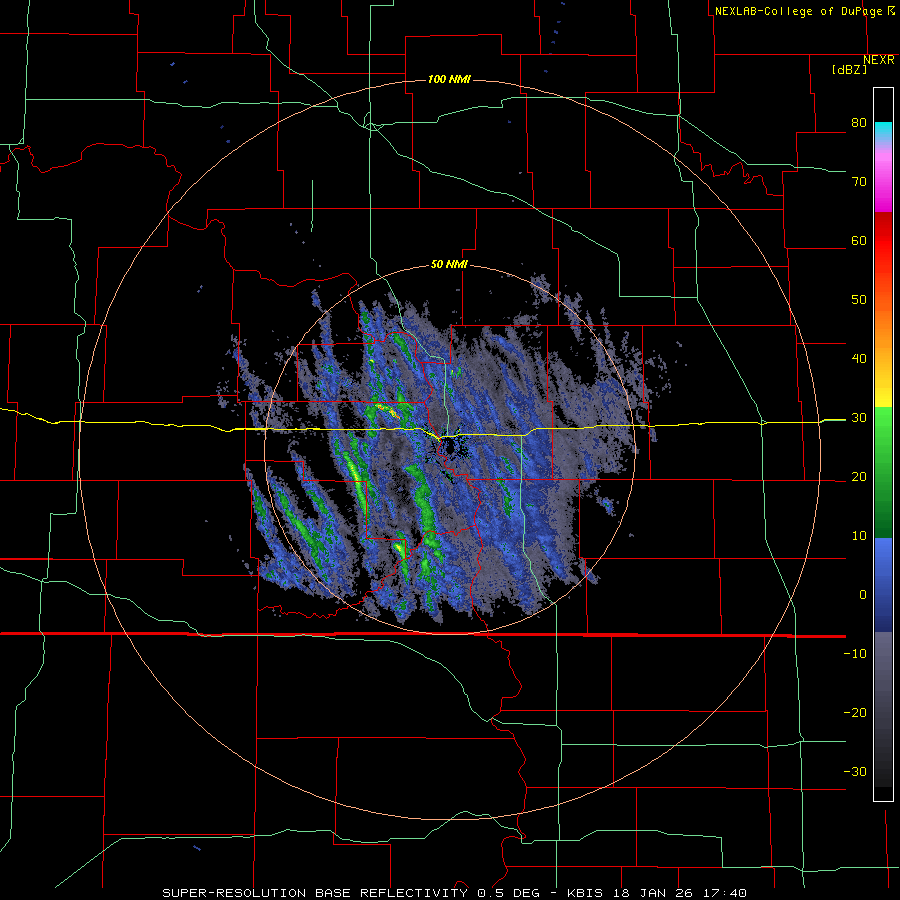The width and height of the screenshot is (900, 900).
Task: Select the 0 value on the dBZ scale
Action: pos(863,595)
